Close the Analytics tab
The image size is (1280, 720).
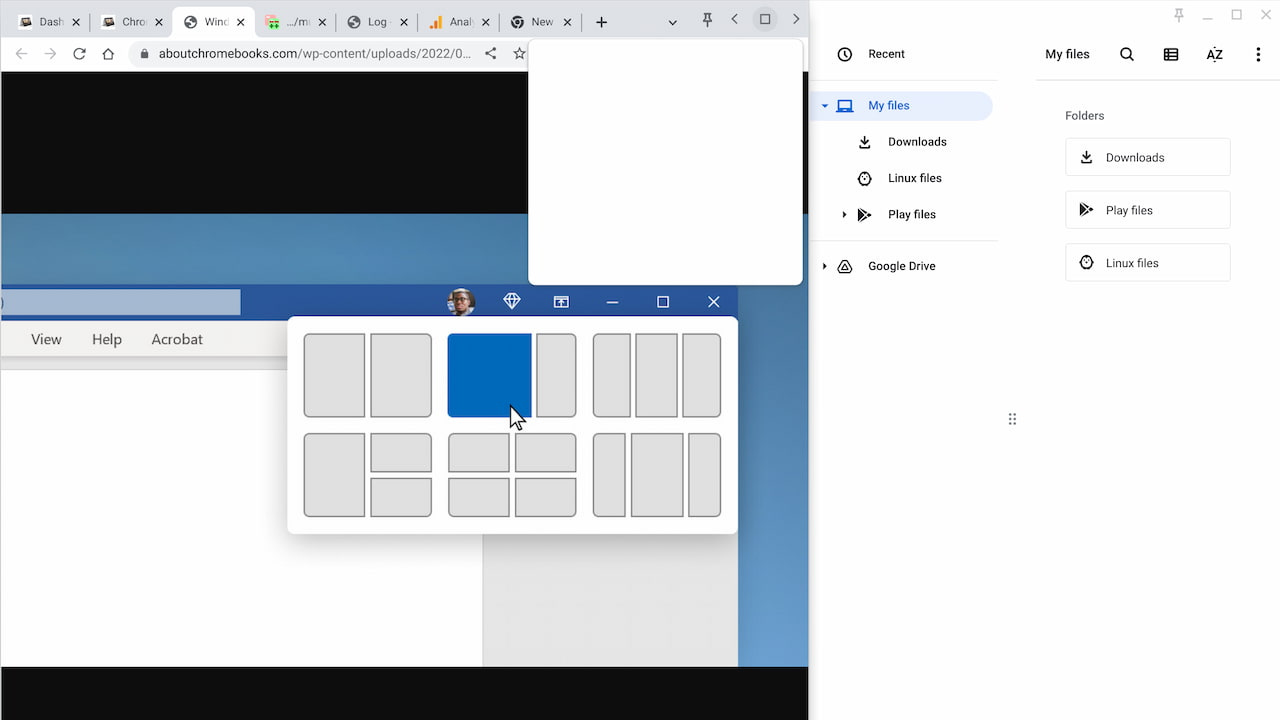click(x=485, y=22)
